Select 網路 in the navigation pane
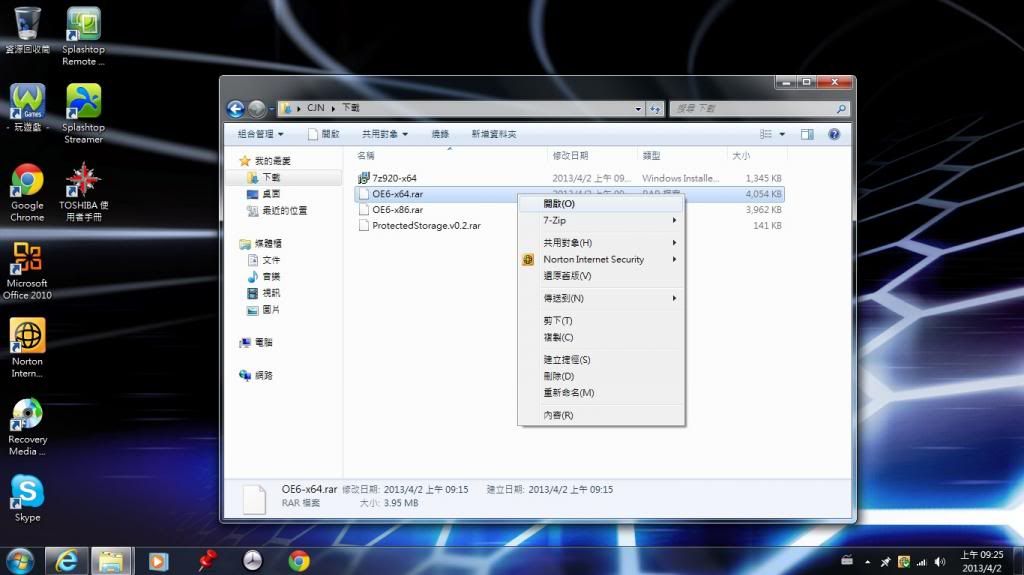The width and height of the screenshot is (1024, 575). click(256, 375)
